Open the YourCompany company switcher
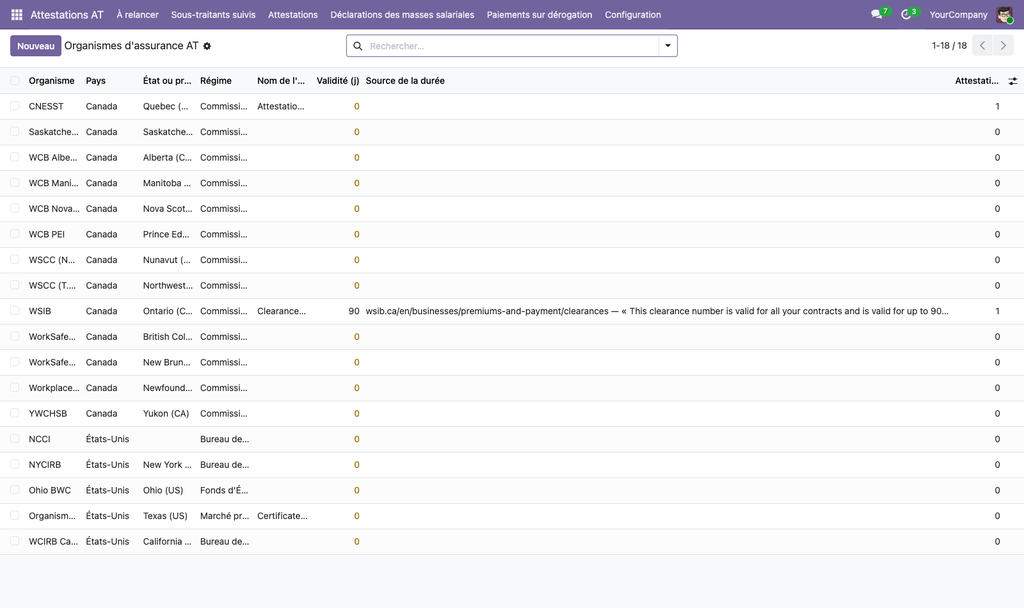The image size is (1024, 608). (x=958, y=14)
